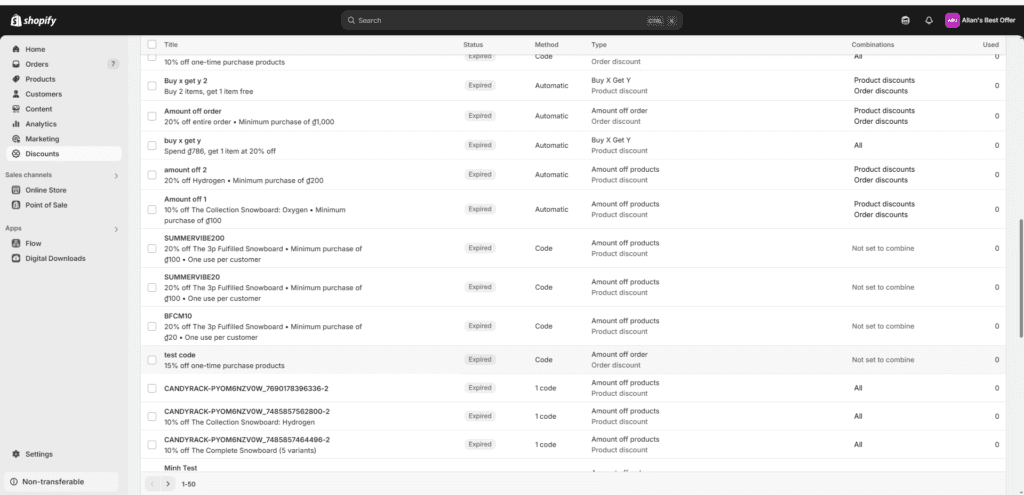Open the Allan's Best Offer account avatar
This screenshot has height=495, width=1024.
(952, 20)
